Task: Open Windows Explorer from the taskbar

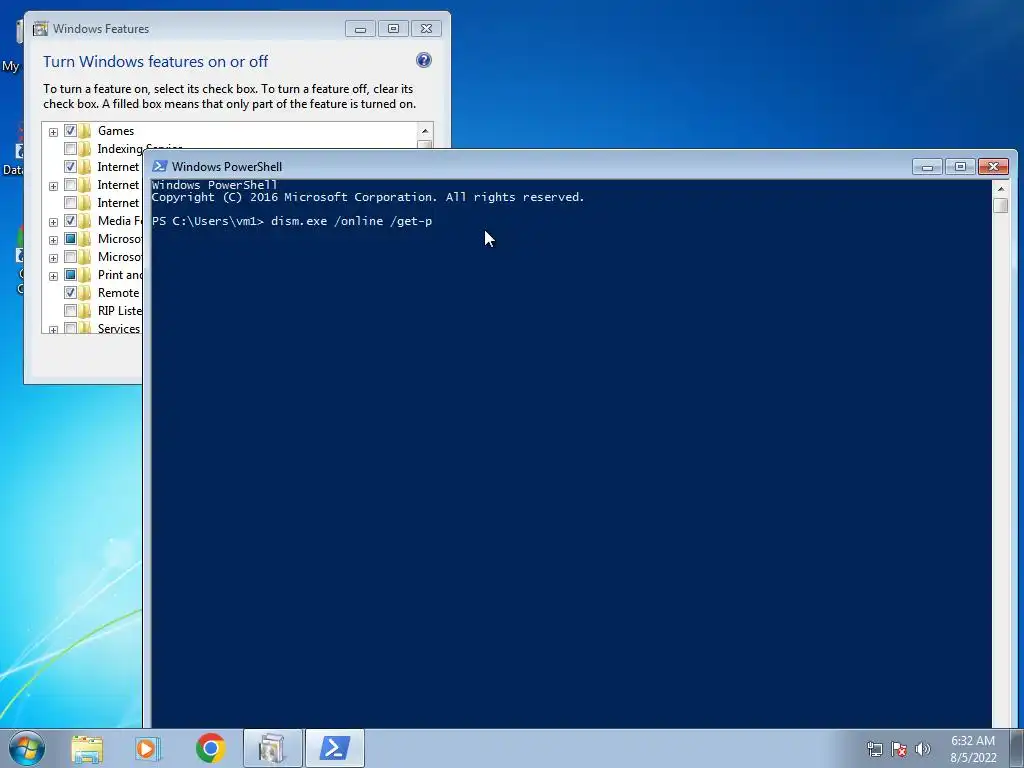Action: point(87,748)
